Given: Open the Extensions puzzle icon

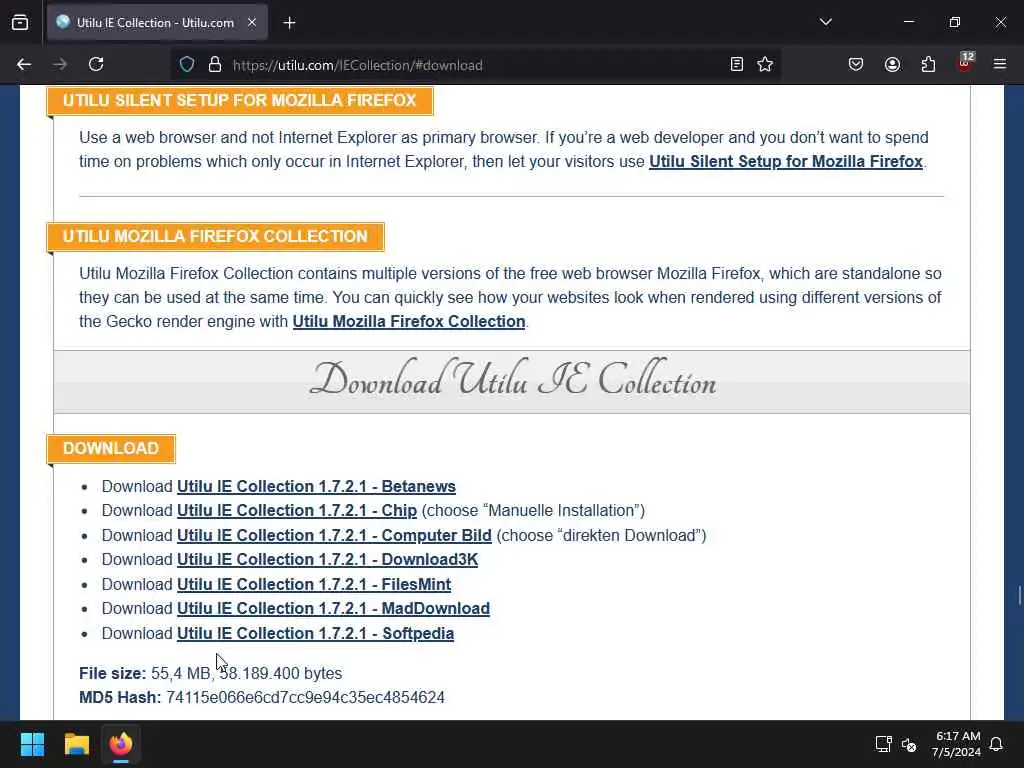Looking at the screenshot, I should click(x=928, y=64).
